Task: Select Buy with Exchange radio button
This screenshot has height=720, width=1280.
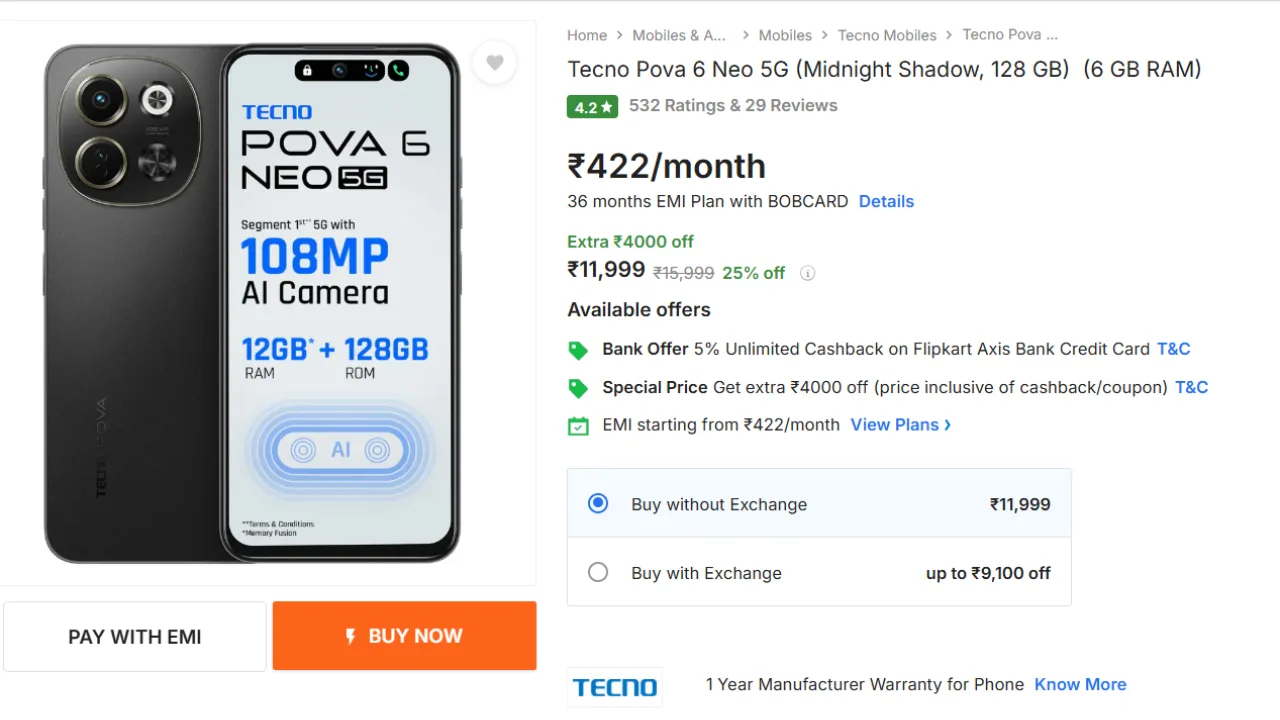Action: [598, 572]
